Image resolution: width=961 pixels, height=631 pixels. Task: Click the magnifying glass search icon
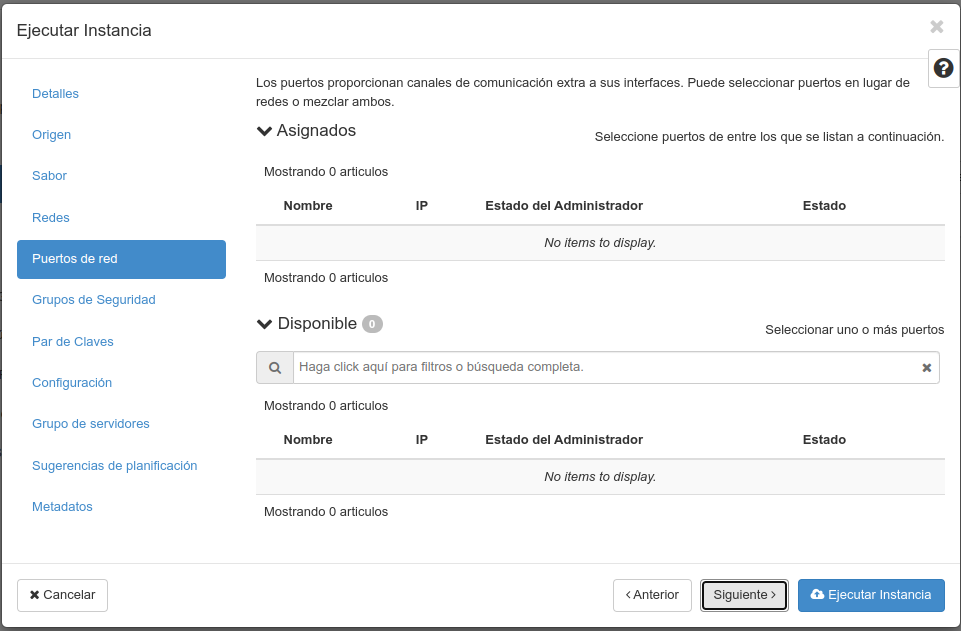(x=274, y=367)
